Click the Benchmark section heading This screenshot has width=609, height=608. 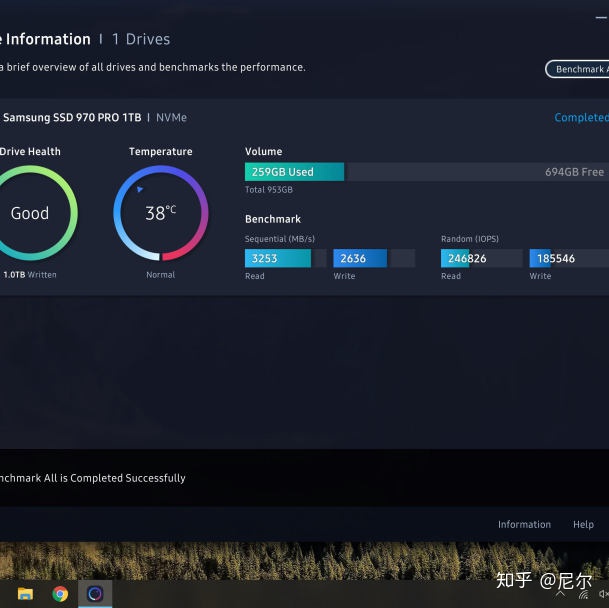[x=273, y=219]
